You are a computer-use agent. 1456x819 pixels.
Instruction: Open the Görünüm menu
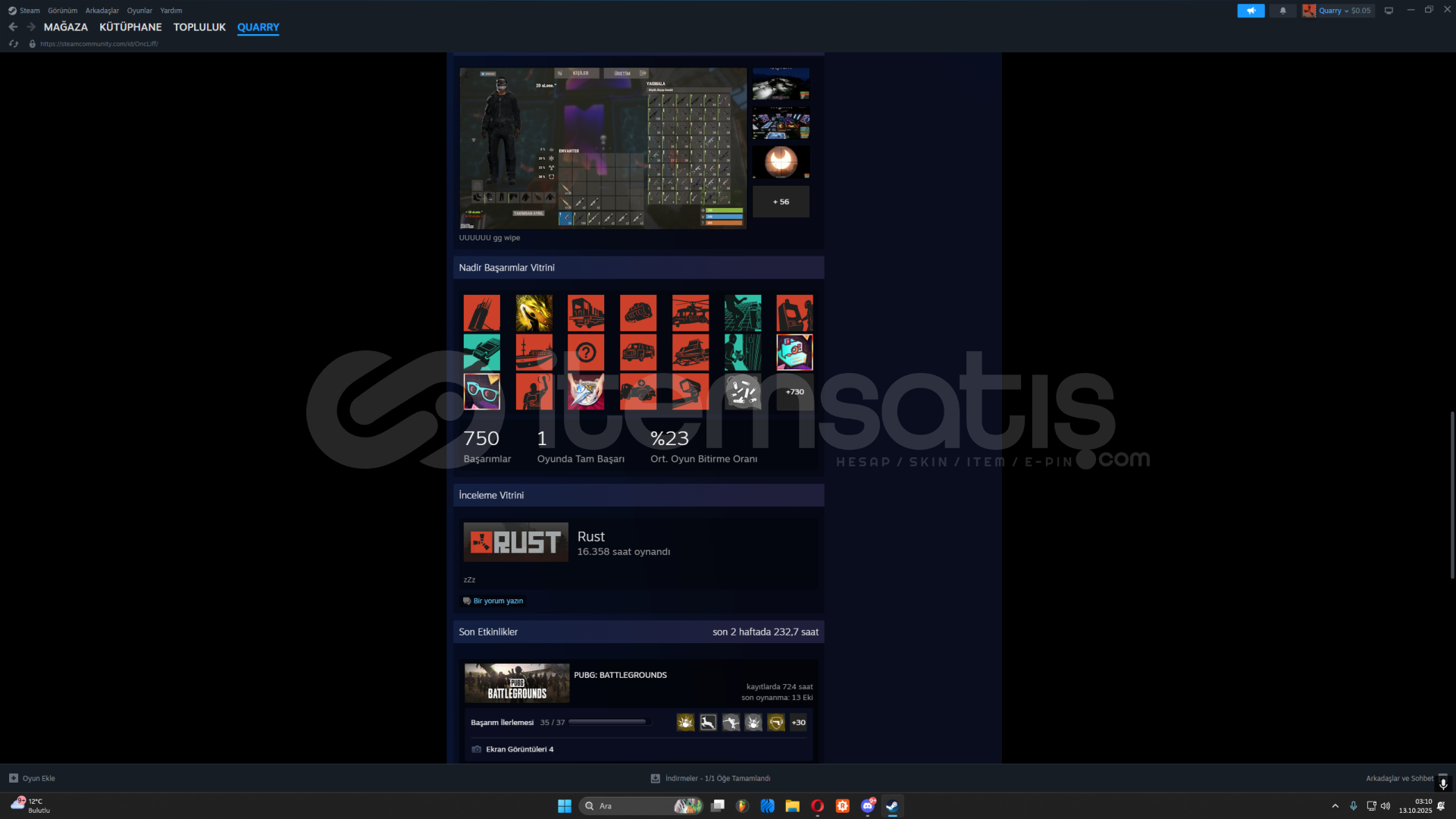coord(62,11)
